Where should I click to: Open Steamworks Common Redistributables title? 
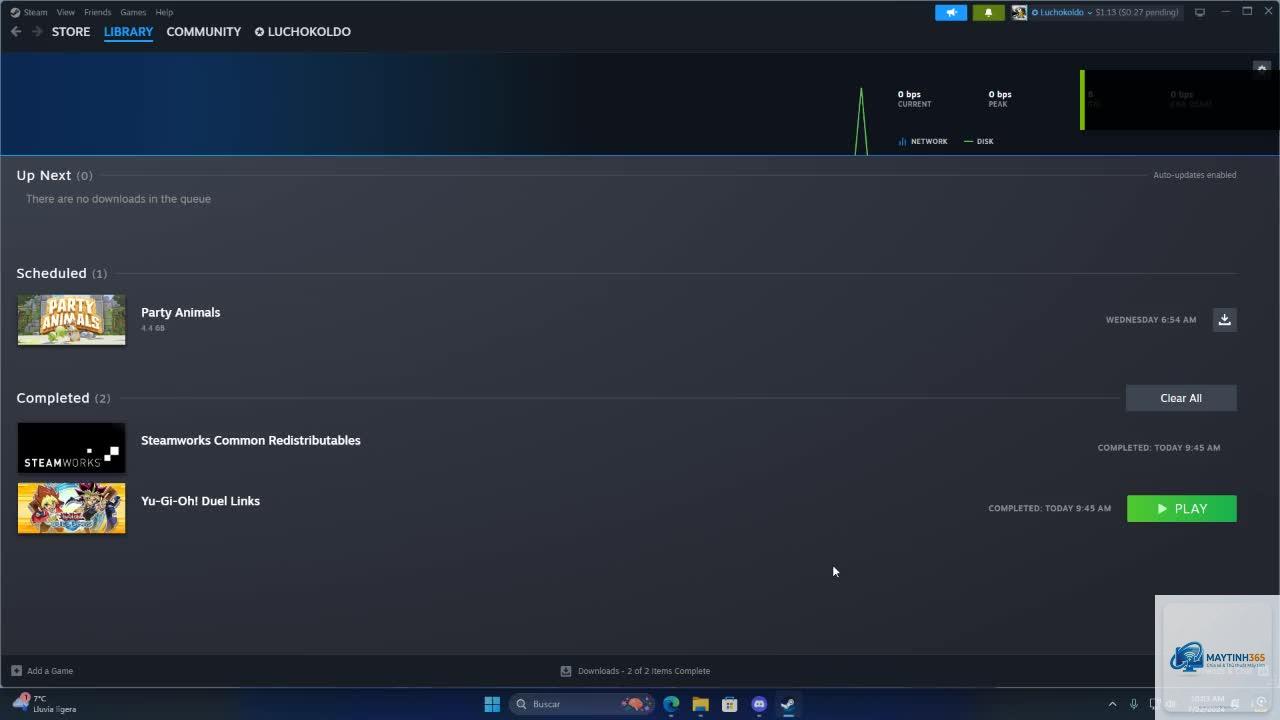click(251, 440)
